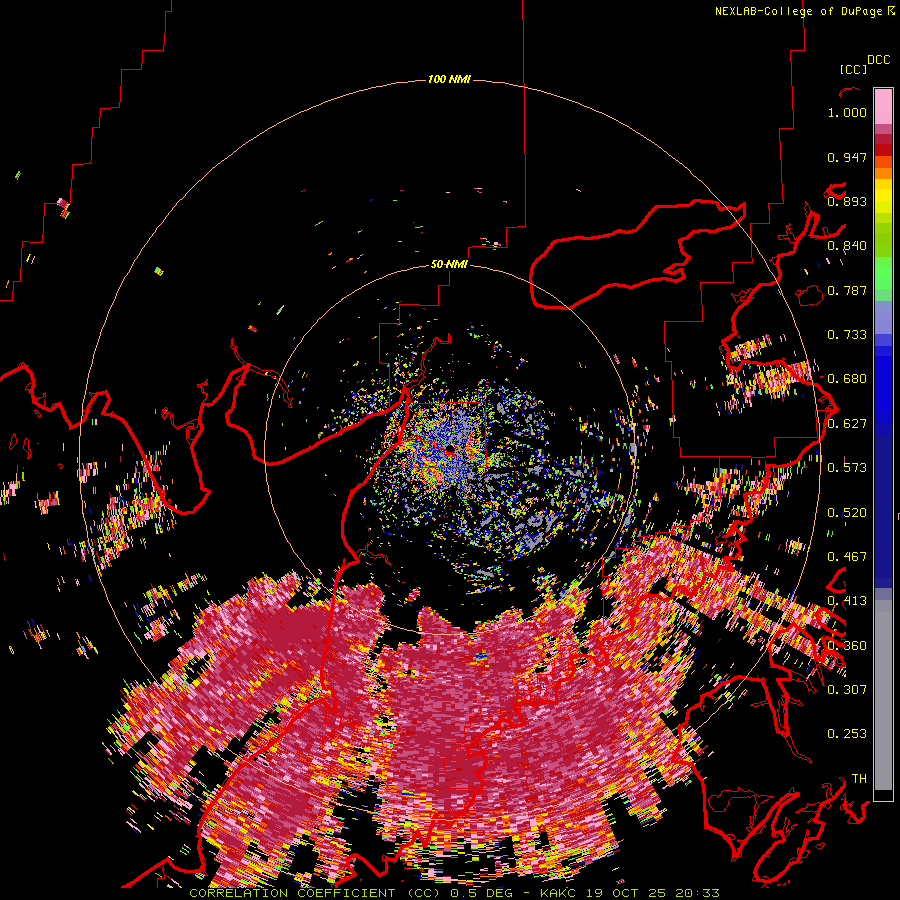Click the 0.5 DEG elevation text
This screenshot has width=900, height=900.
[481, 893]
